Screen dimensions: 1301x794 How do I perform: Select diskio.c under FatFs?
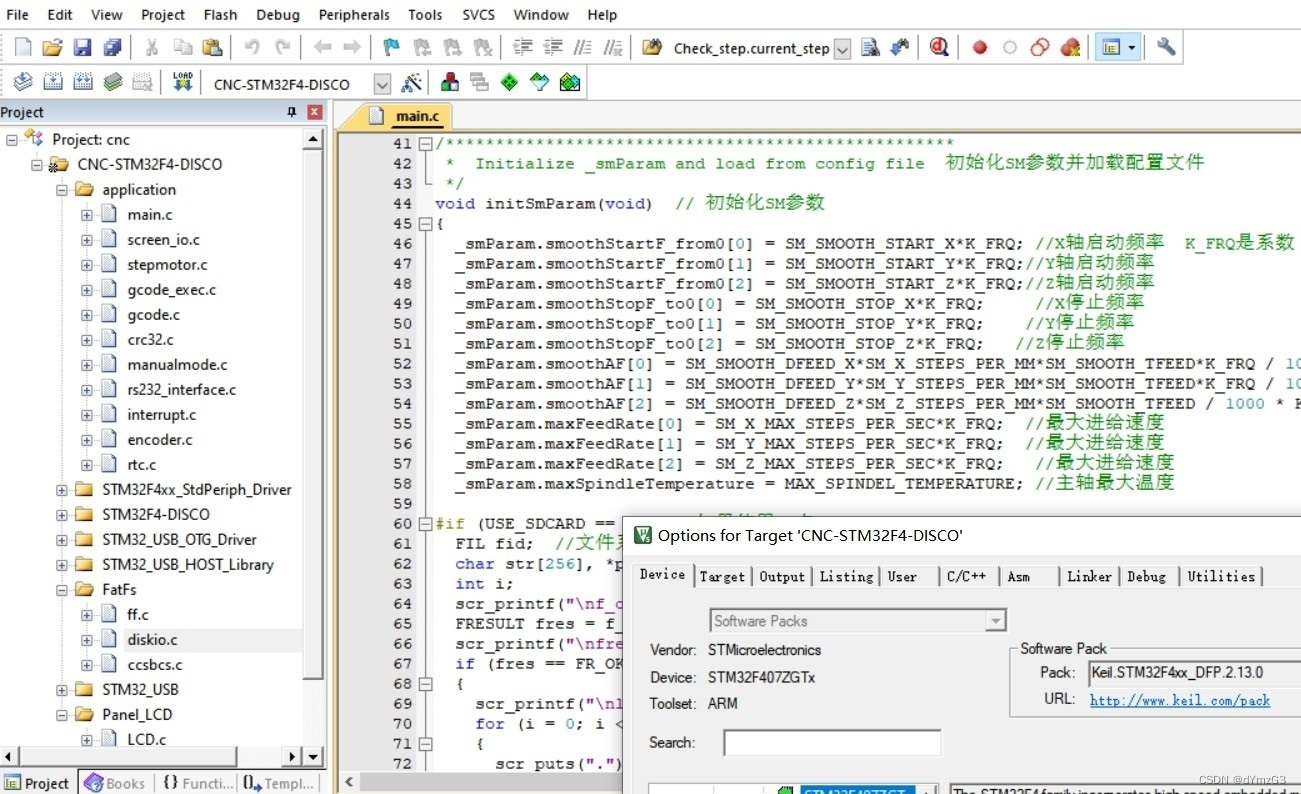[x=152, y=639]
